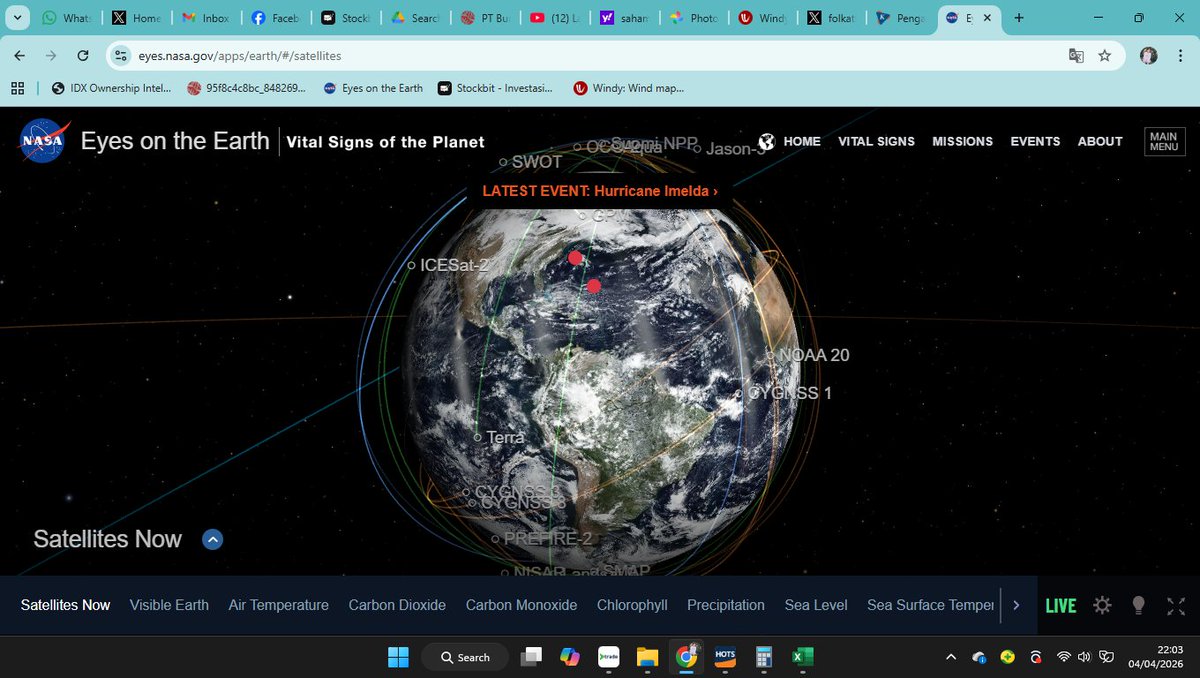
Task: Select the Chlorophyll layer
Action: (x=632, y=605)
